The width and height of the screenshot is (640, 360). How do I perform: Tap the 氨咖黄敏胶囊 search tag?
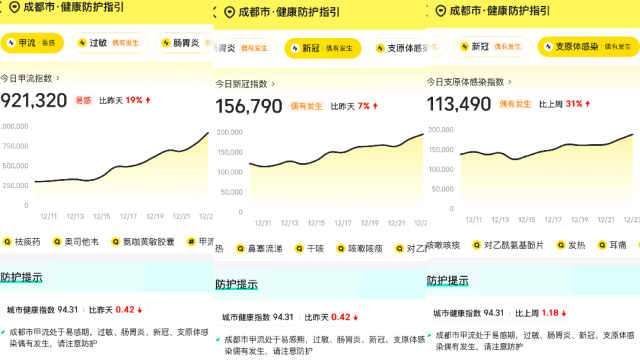(x=143, y=242)
